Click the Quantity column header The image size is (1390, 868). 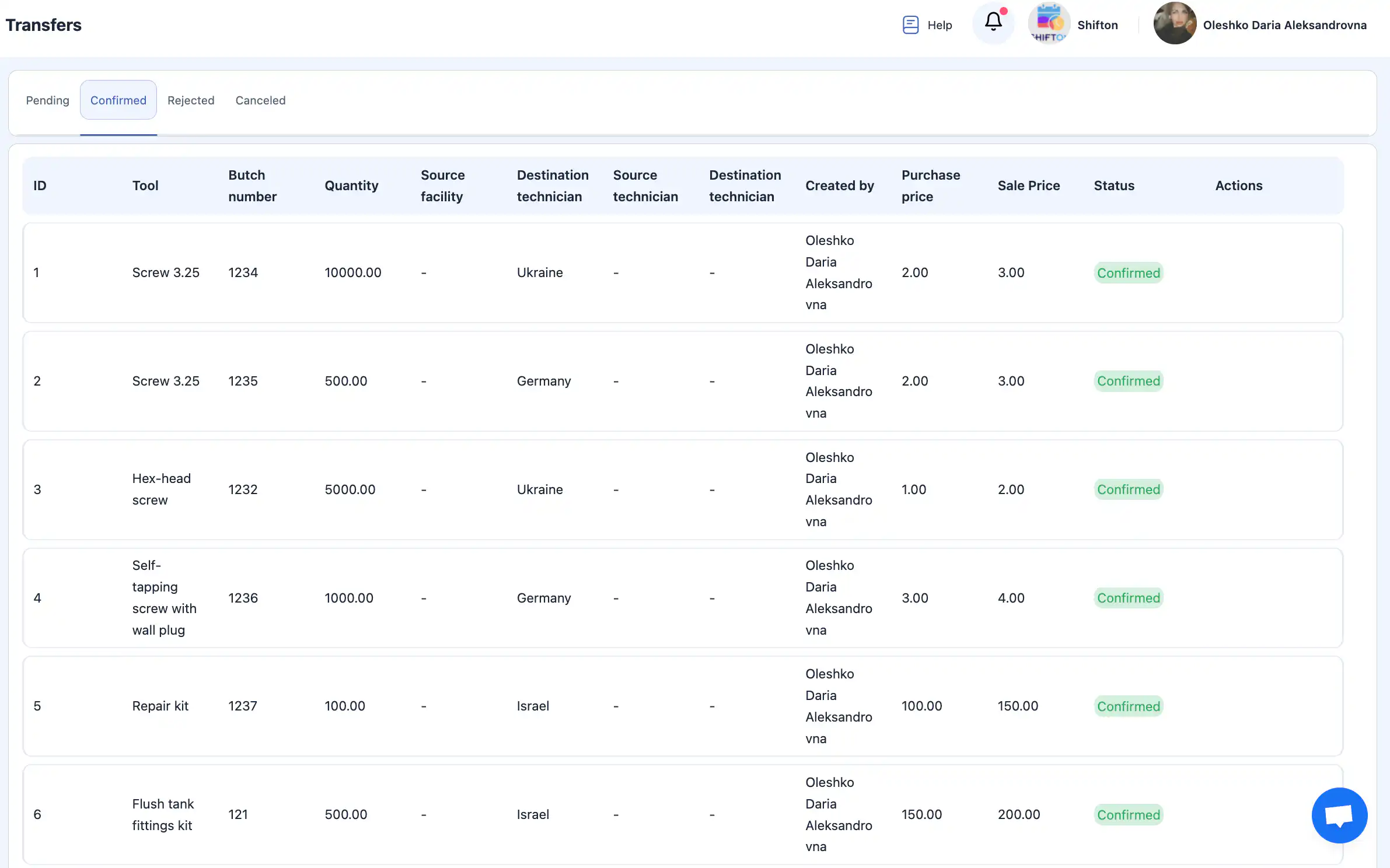click(351, 185)
